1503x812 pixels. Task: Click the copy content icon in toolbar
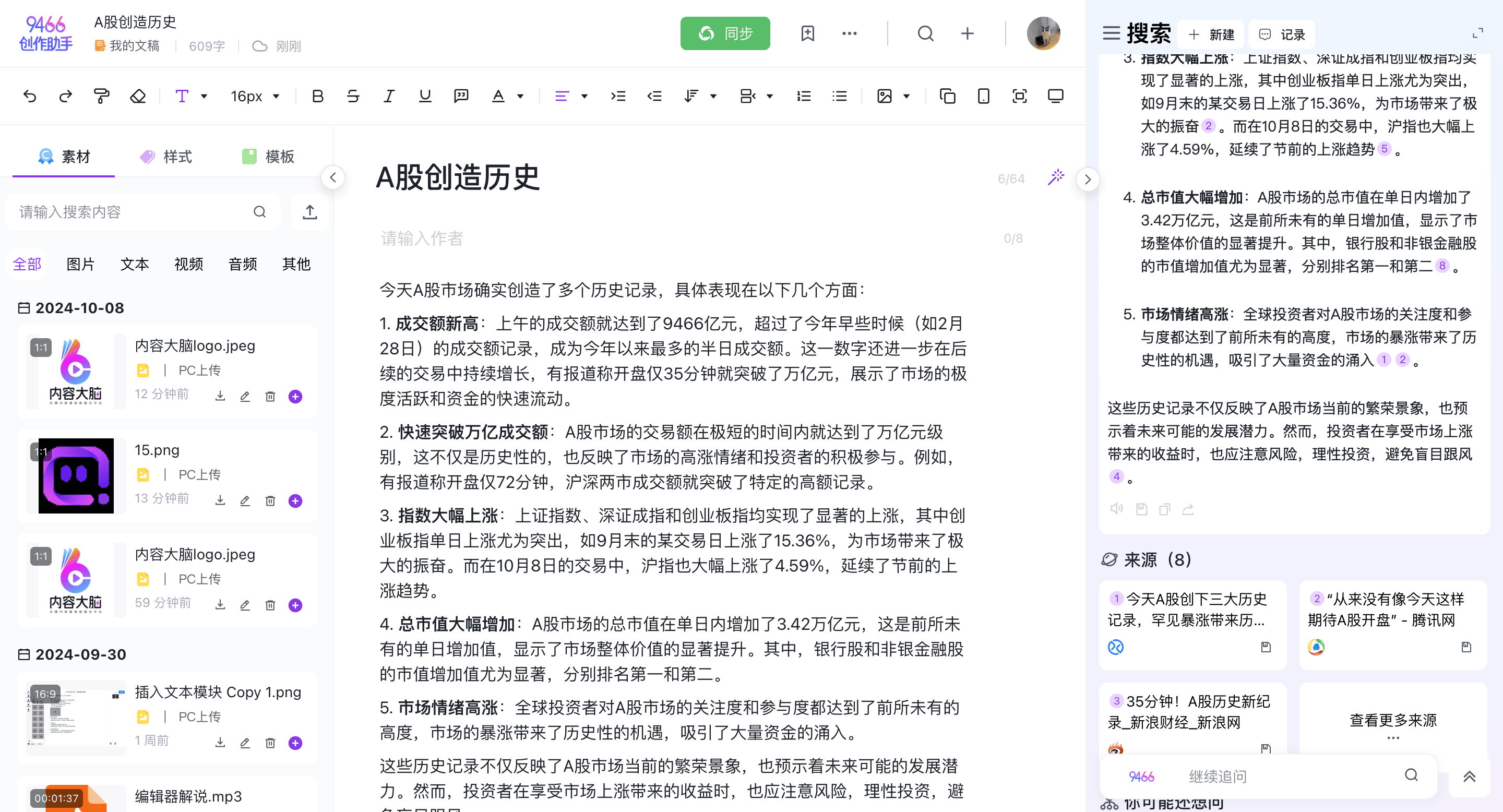(948, 96)
